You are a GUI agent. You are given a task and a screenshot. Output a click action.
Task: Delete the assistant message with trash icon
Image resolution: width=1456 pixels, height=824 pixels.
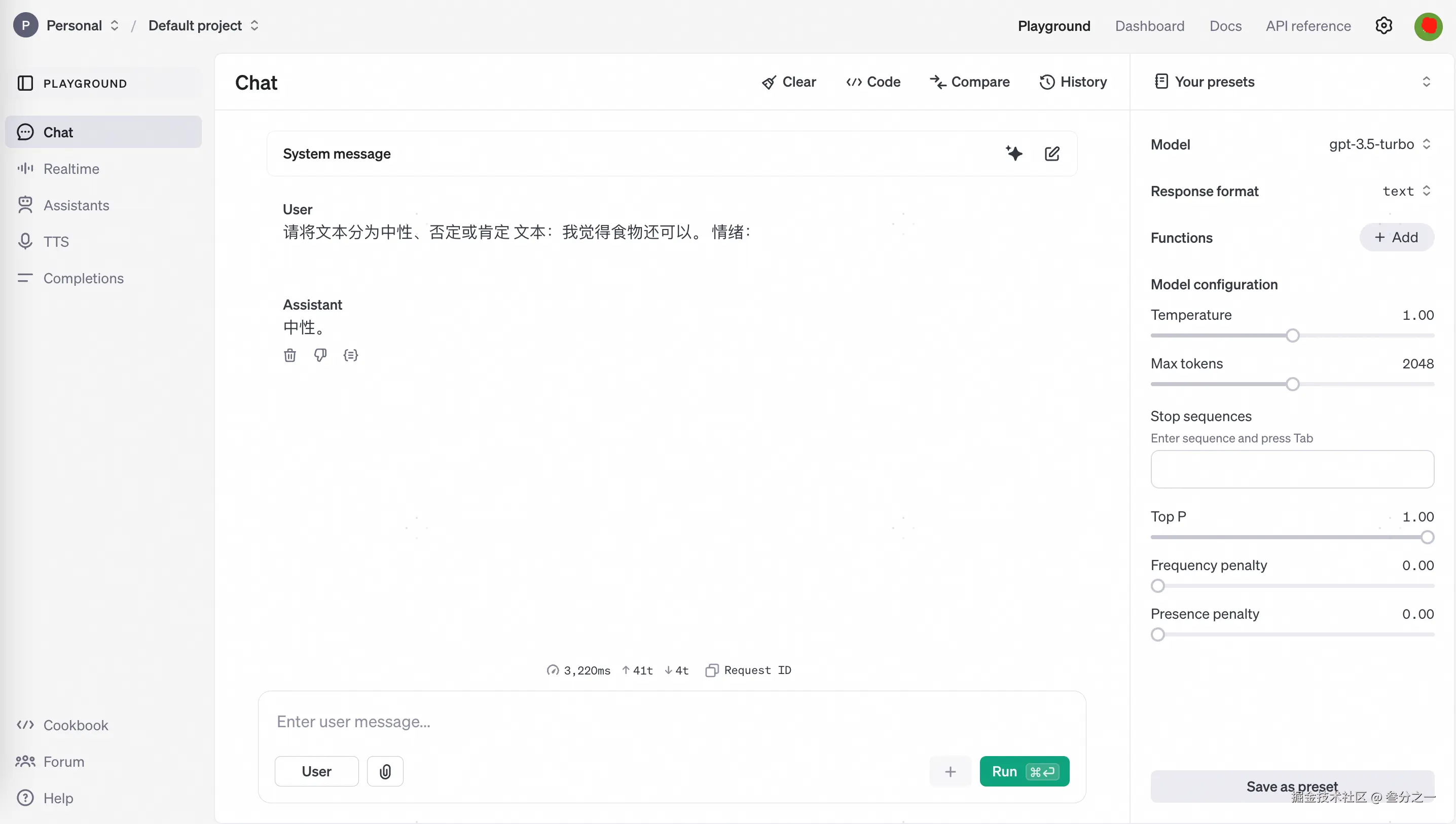point(290,355)
